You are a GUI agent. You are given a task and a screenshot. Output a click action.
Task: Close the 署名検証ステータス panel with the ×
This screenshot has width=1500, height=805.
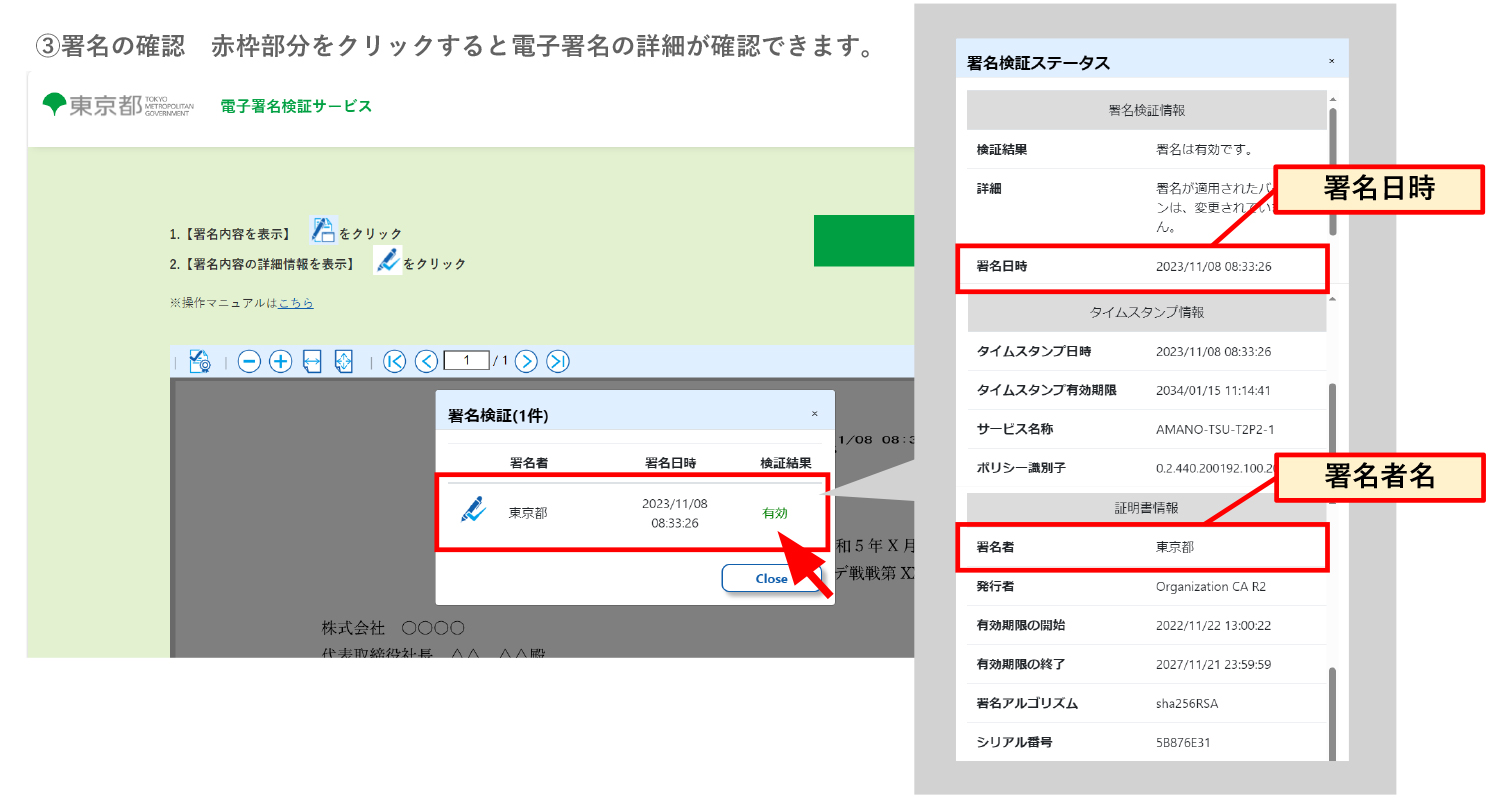[1331, 62]
